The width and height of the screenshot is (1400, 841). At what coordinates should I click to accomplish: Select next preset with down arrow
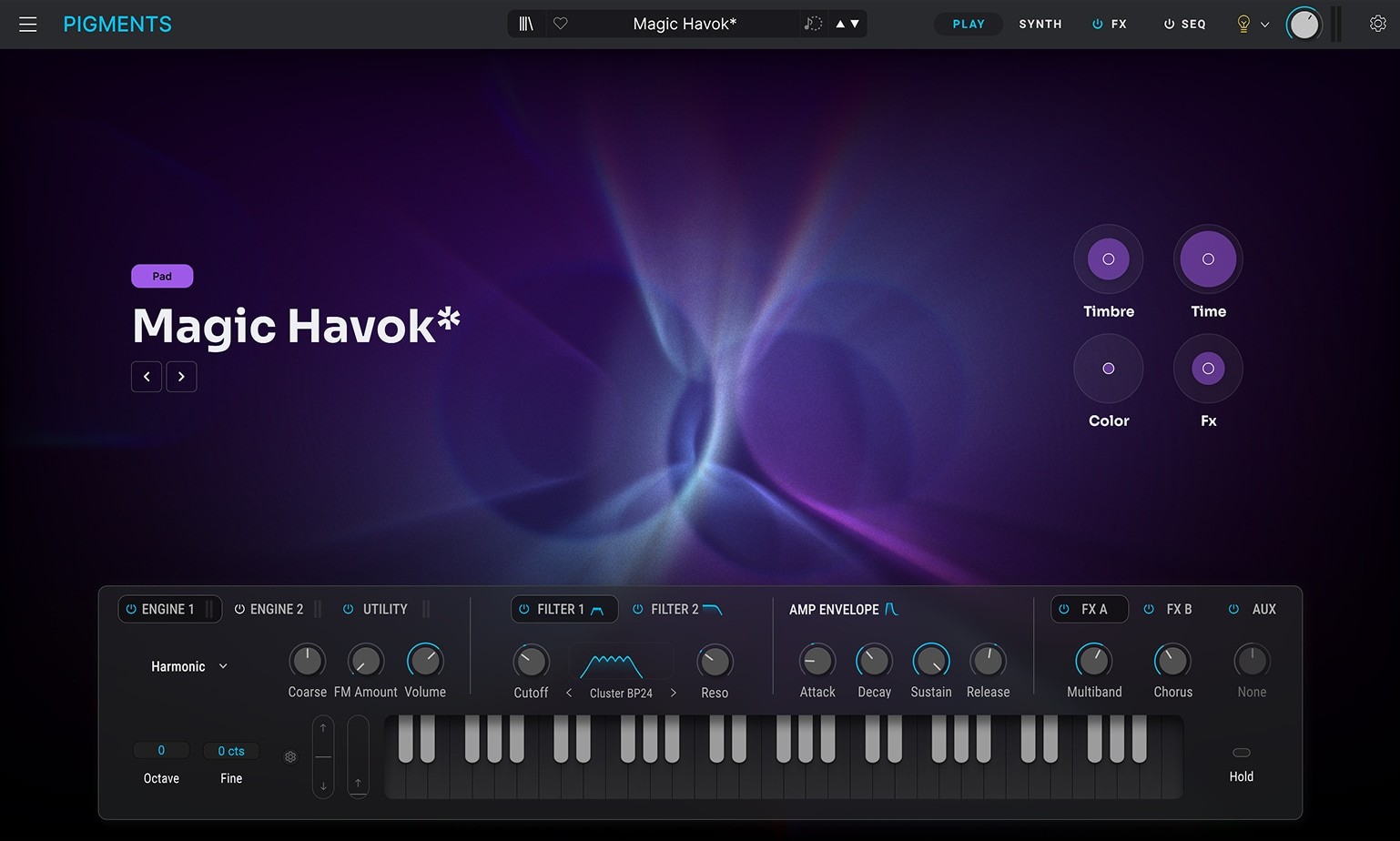pos(855,24)
